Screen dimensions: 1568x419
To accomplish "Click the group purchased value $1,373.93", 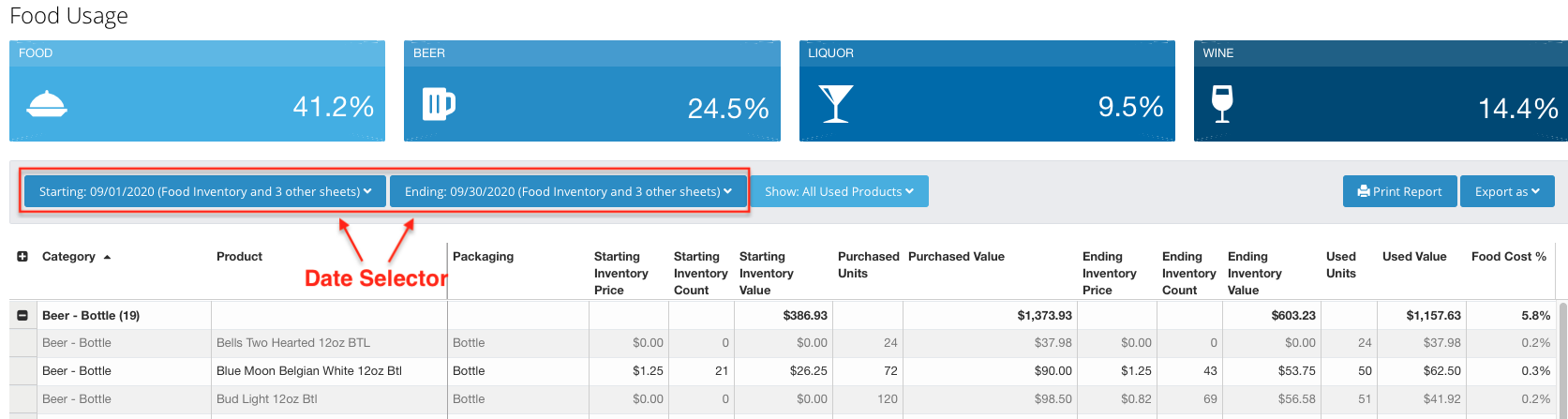I will 1045,315.
